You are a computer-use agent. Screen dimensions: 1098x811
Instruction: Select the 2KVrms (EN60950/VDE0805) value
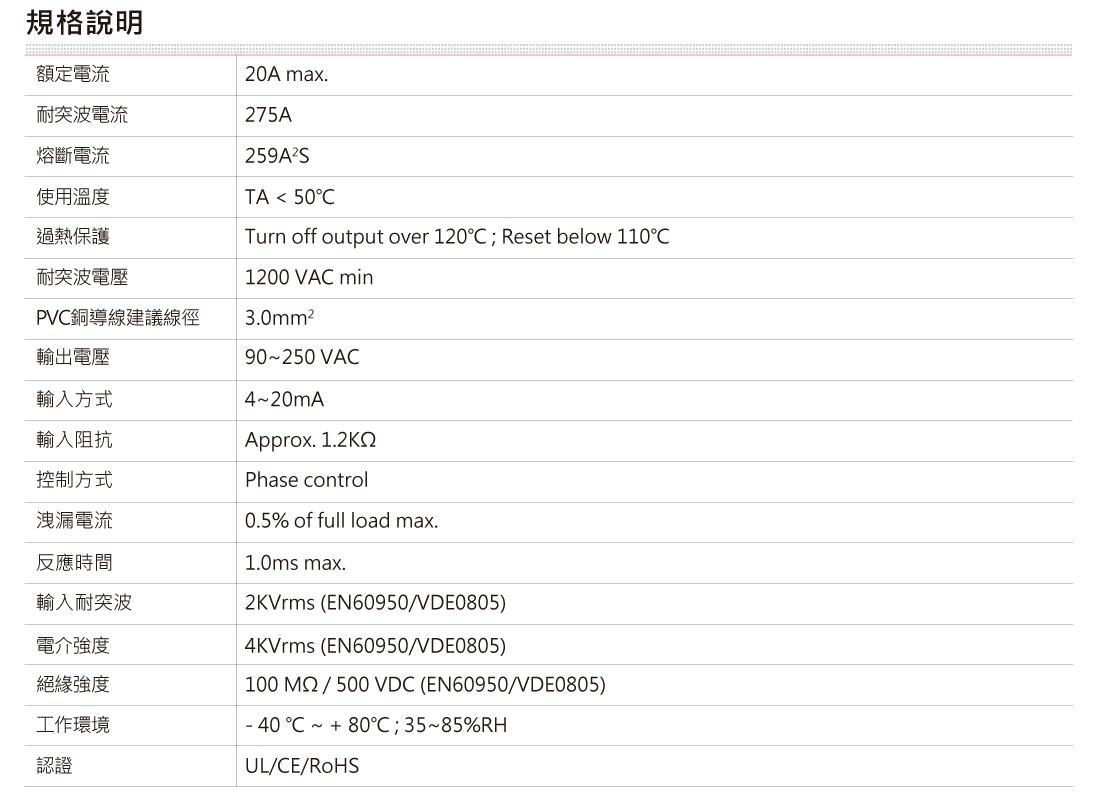point(375,604)
